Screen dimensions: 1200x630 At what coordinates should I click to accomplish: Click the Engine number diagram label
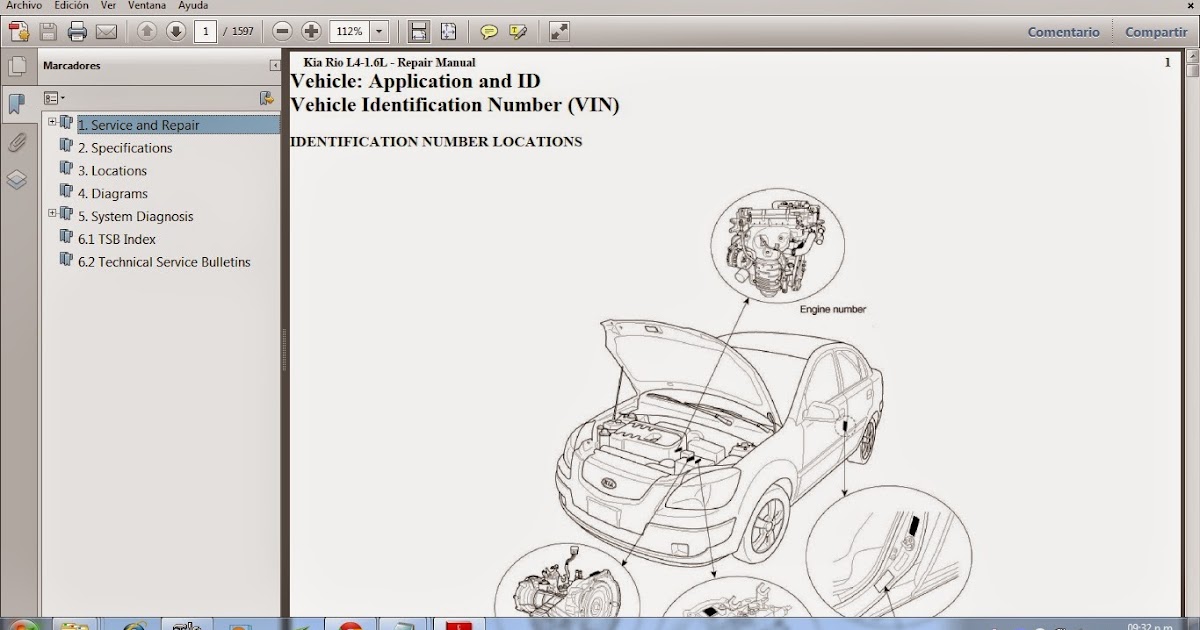(x=833, y=310)
